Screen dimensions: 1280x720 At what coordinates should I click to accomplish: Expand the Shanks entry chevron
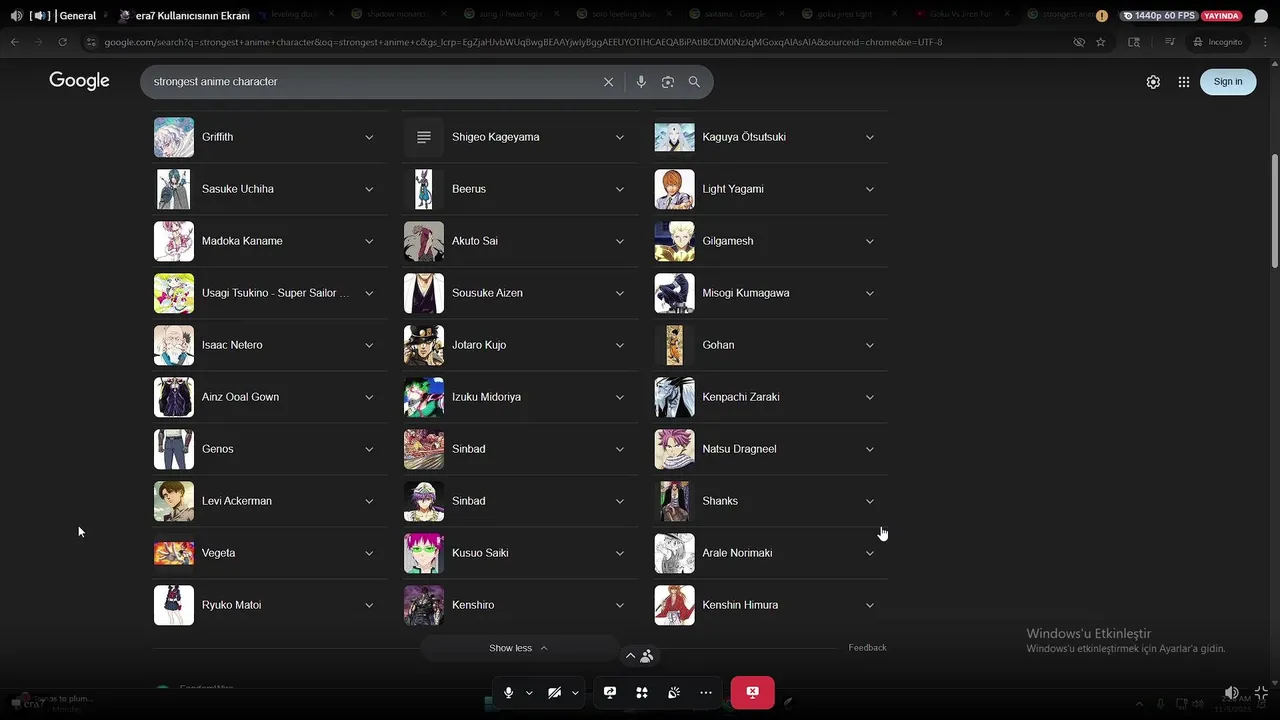(870, 501)
